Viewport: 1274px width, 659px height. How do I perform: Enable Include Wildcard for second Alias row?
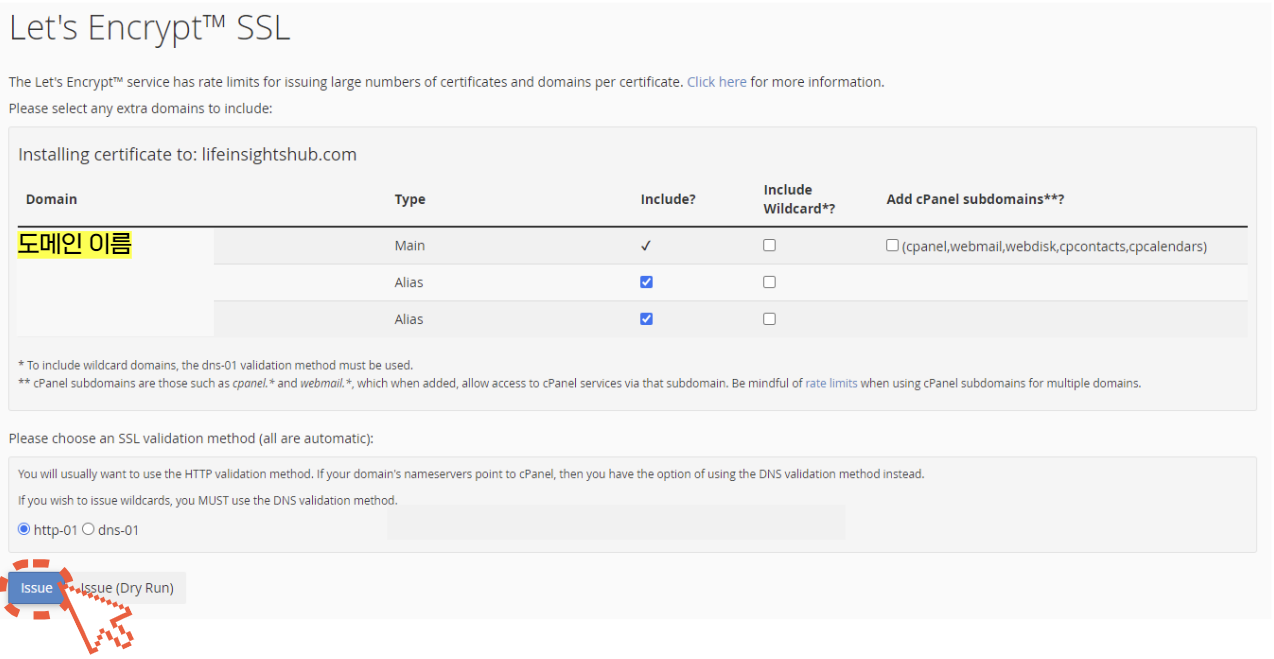click(769, 319)
